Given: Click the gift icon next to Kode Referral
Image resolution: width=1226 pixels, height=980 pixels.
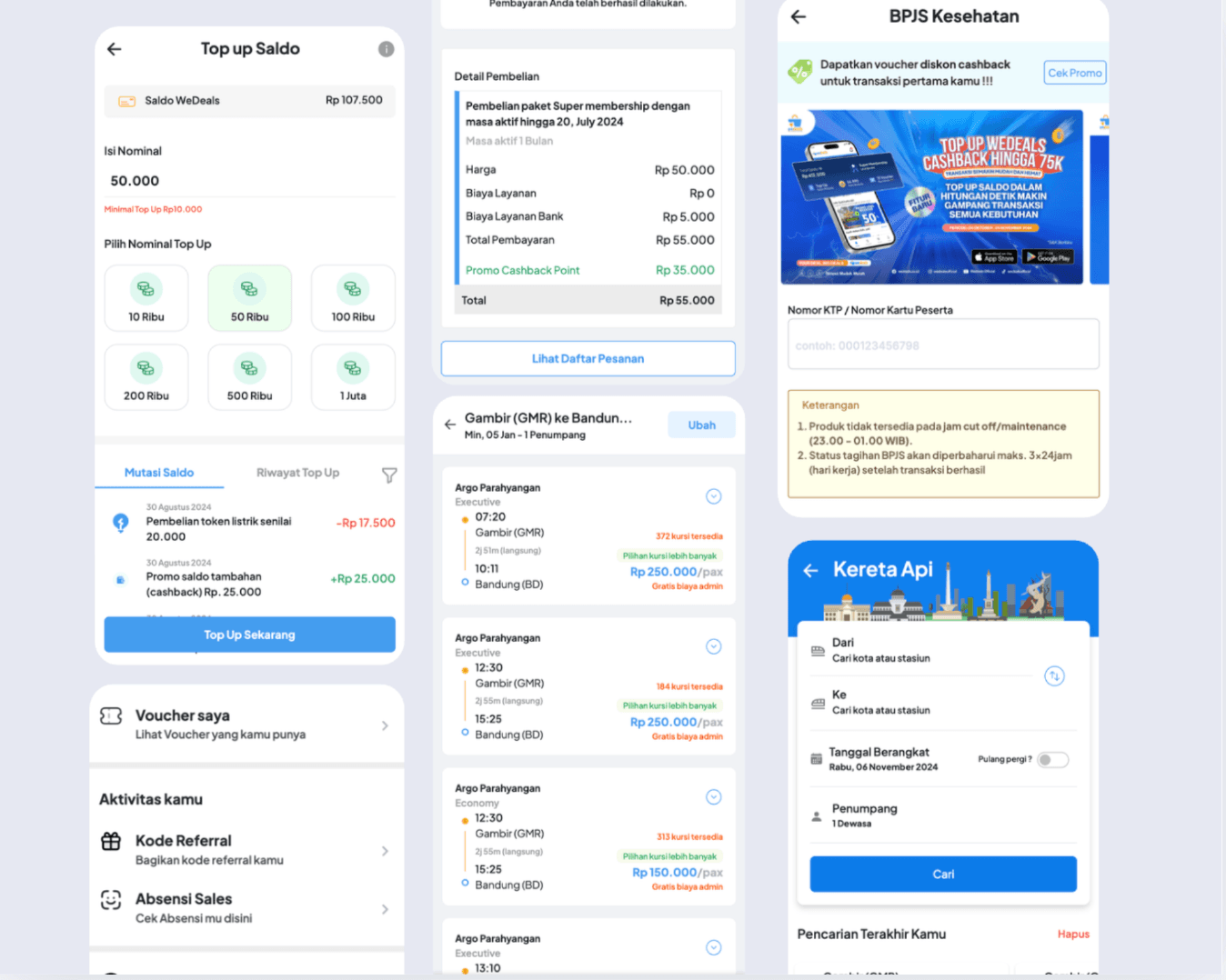Looking at the screenshot, I should 111,841.
